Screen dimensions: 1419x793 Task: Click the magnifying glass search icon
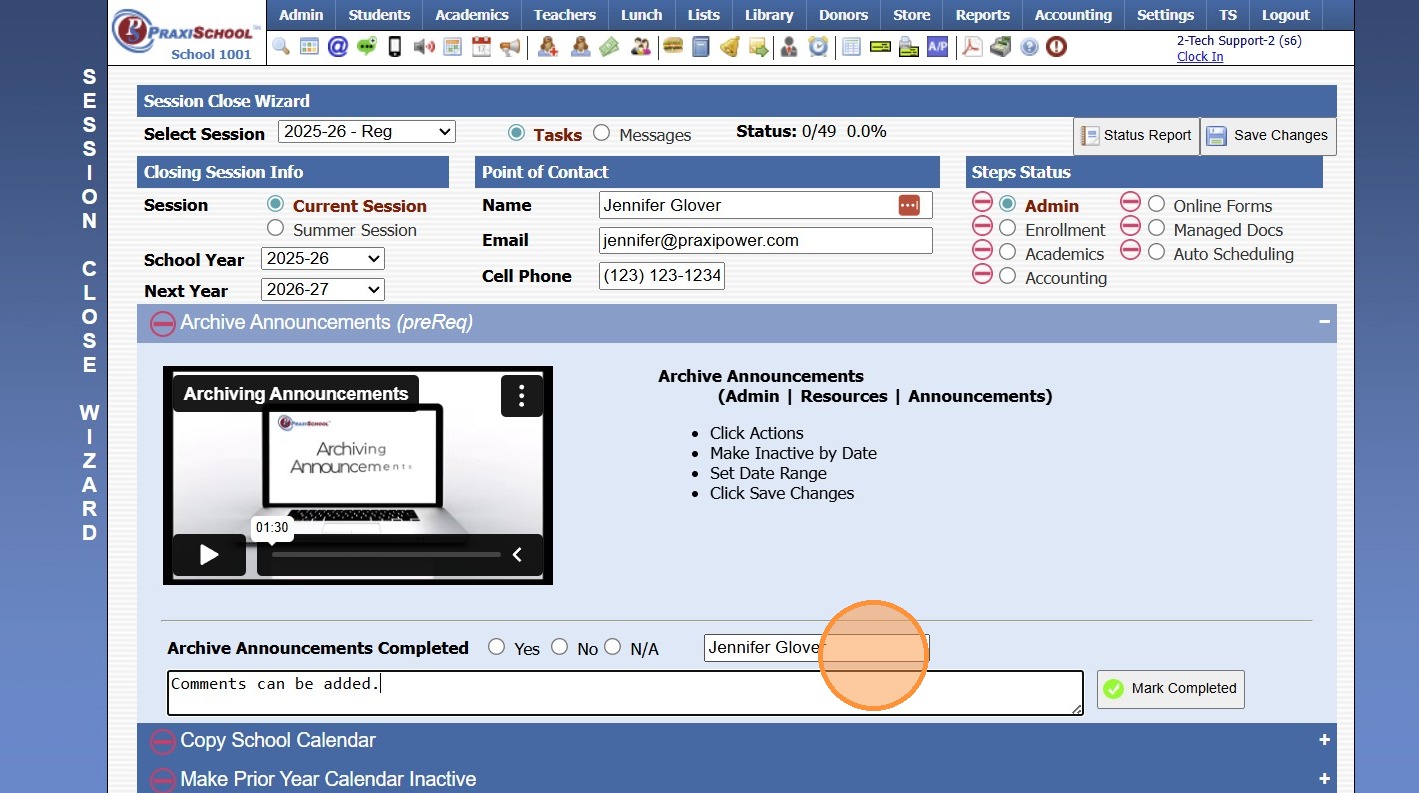(281, 46)
